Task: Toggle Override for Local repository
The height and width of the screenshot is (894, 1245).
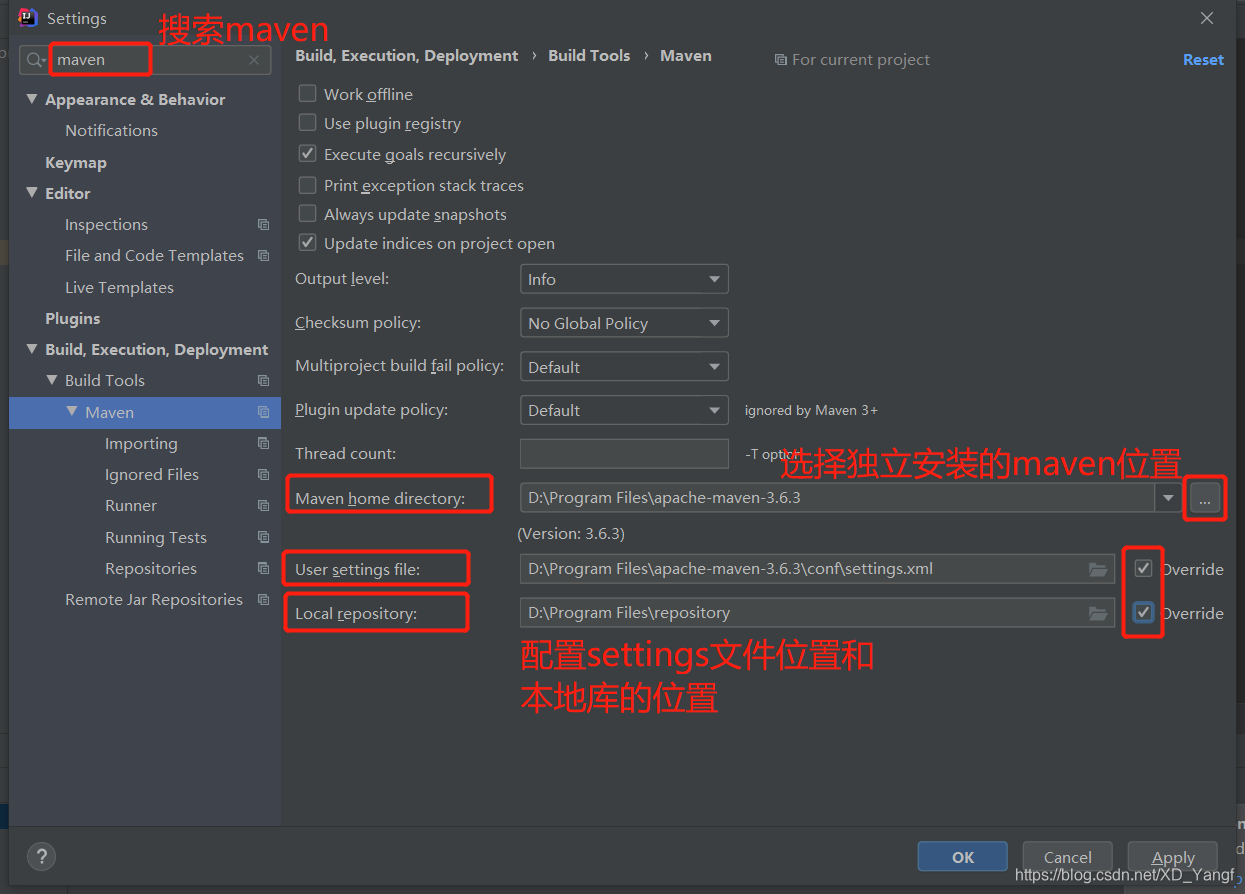Action: tap(1144, 613)
